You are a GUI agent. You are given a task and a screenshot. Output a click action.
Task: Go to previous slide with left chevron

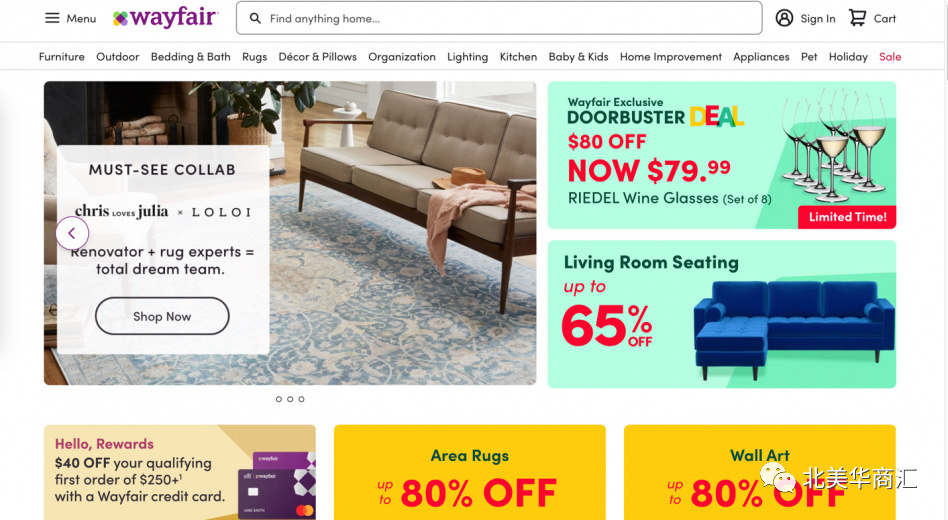coord(72,233)
